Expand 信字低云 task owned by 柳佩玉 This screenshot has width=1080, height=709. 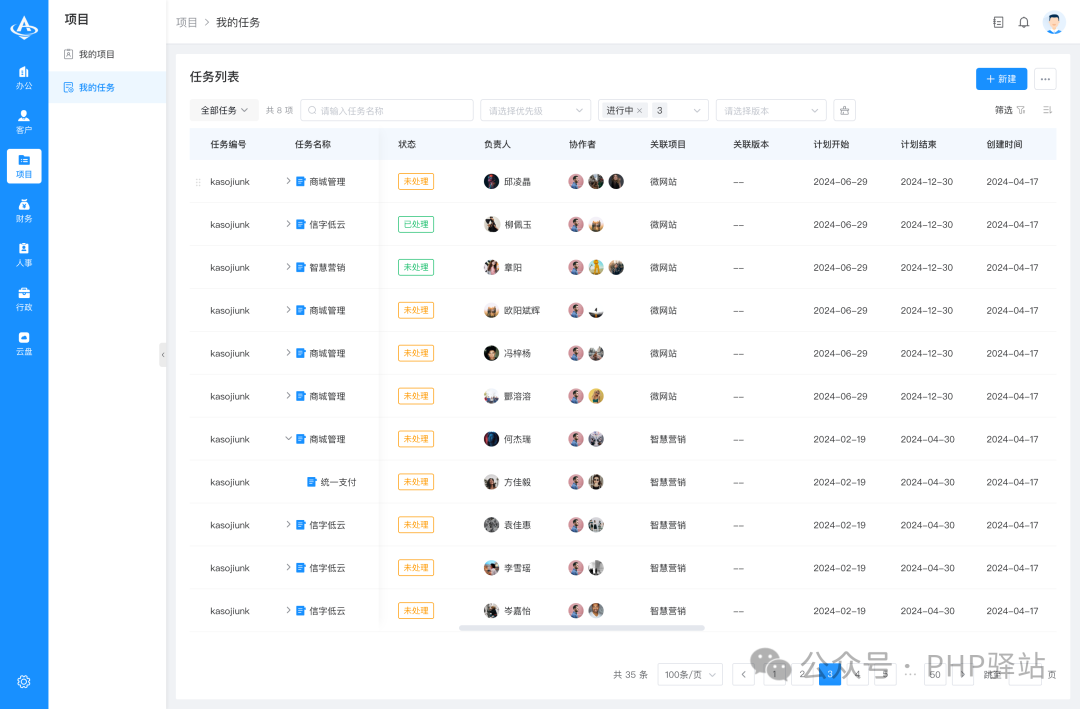(289, 224)
